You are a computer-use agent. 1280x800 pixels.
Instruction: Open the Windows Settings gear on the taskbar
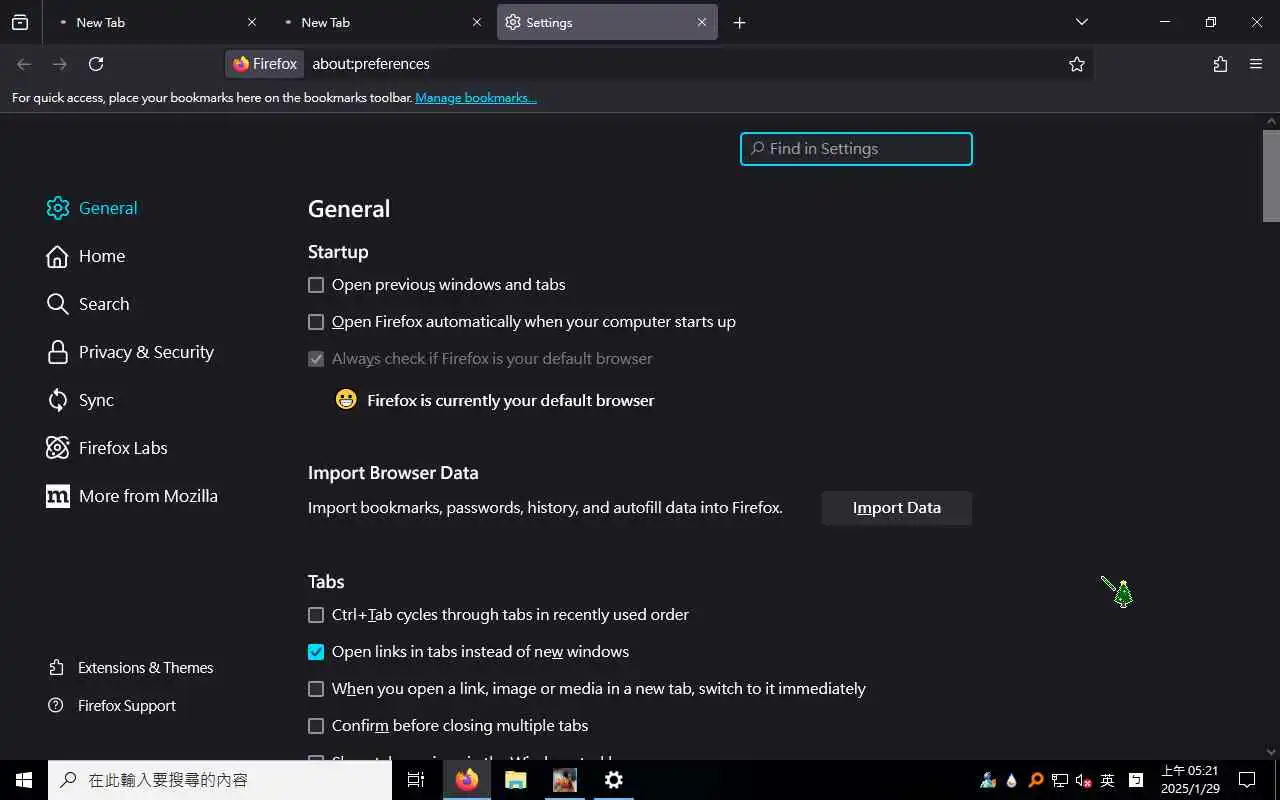pyautogui.click(x=614, y=780)
